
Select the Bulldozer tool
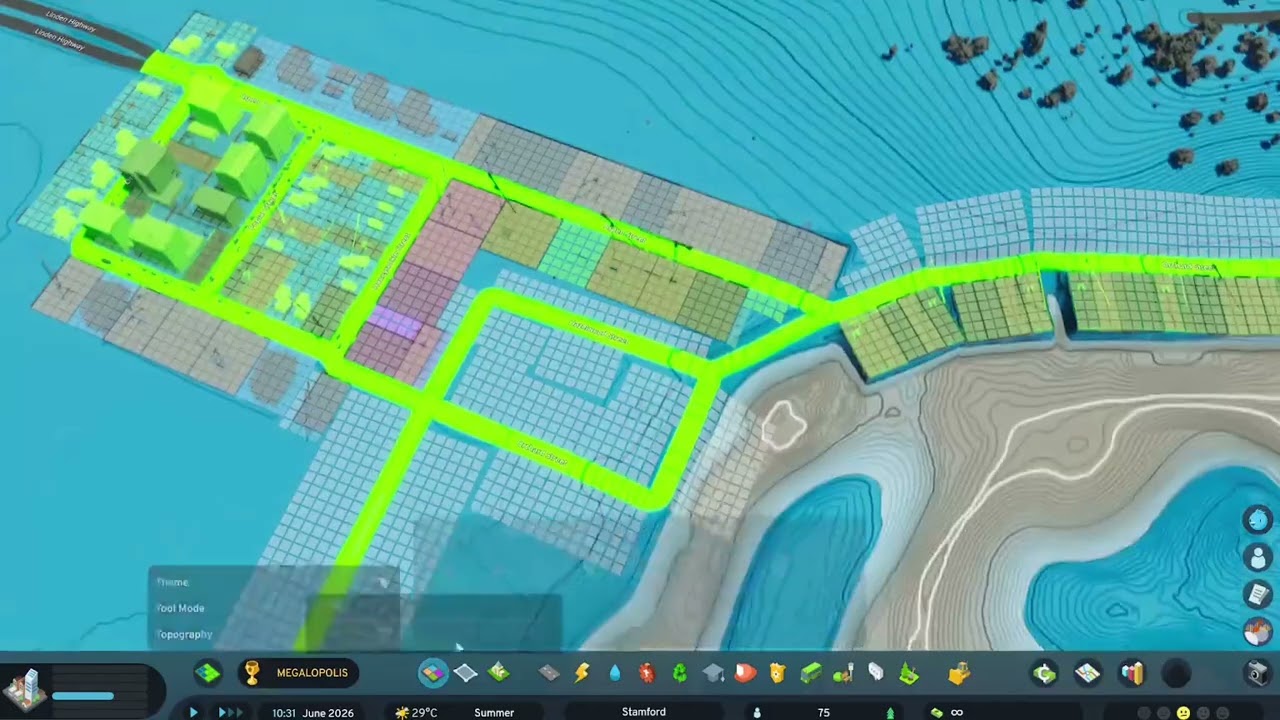pos(959,673)
